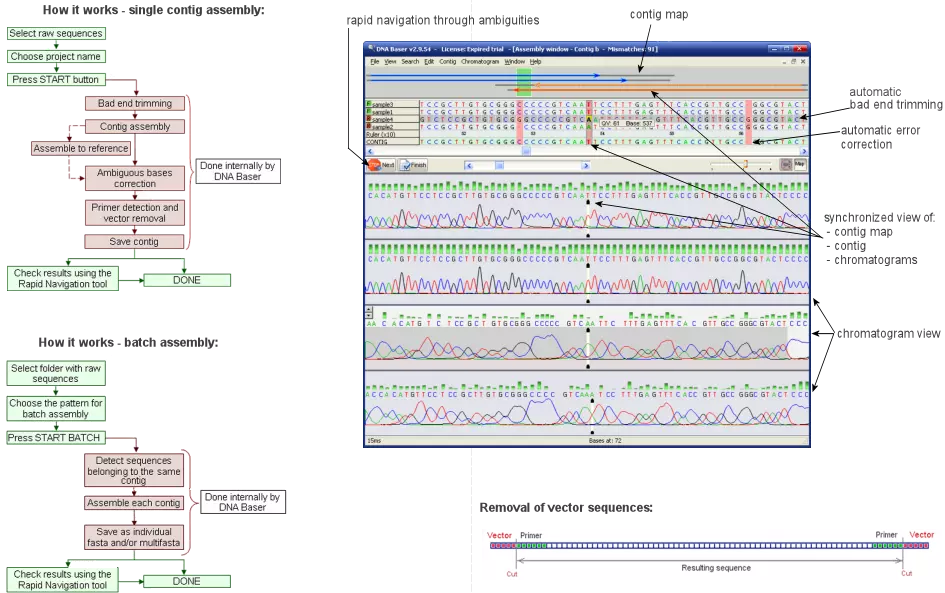This screenshot has width=945, height=593.
Task: Open the Search menu
Action: coord(410,61)
